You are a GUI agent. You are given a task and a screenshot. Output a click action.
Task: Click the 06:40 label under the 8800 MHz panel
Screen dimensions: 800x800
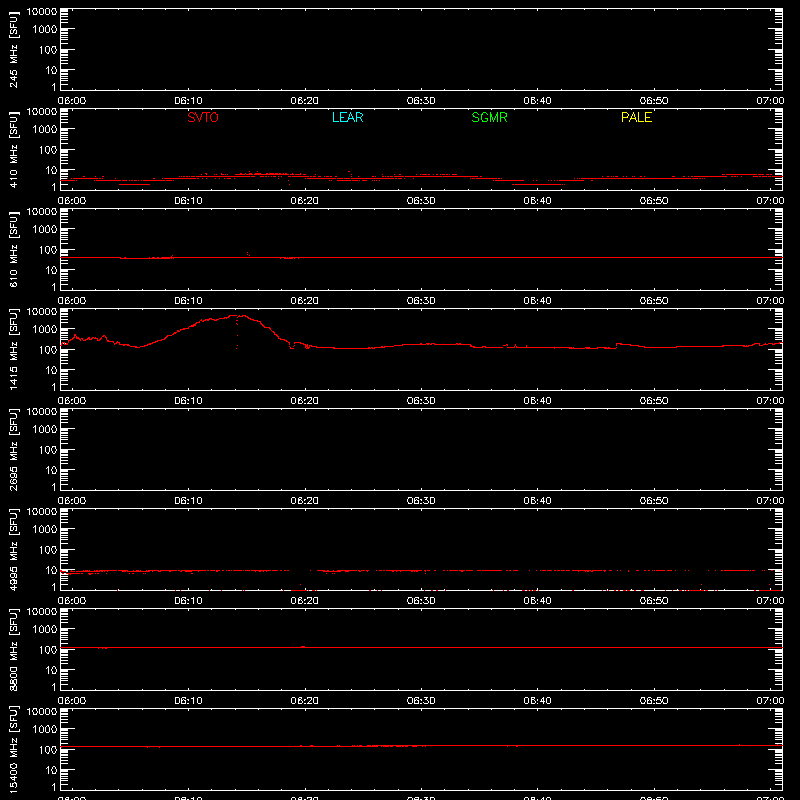point(537,701)
